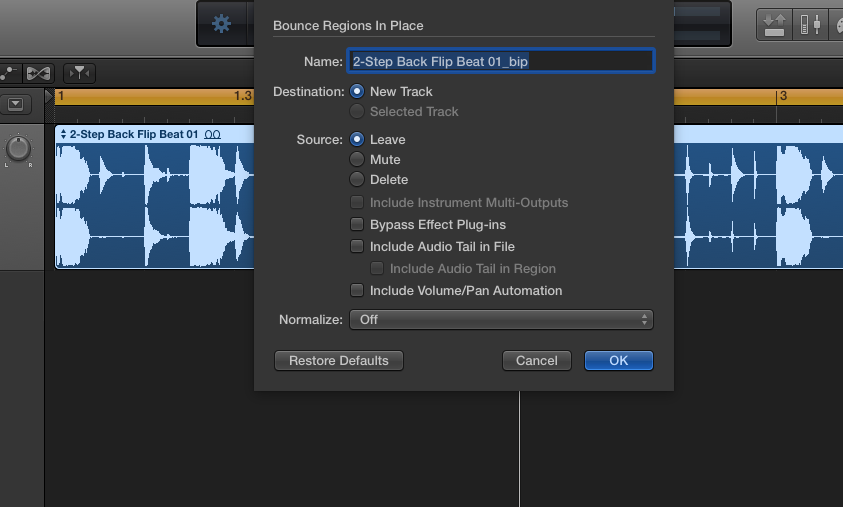Viewport: 843px width, 507px height.
Task: Choose New Track as destination
Action: pos(357,92)
